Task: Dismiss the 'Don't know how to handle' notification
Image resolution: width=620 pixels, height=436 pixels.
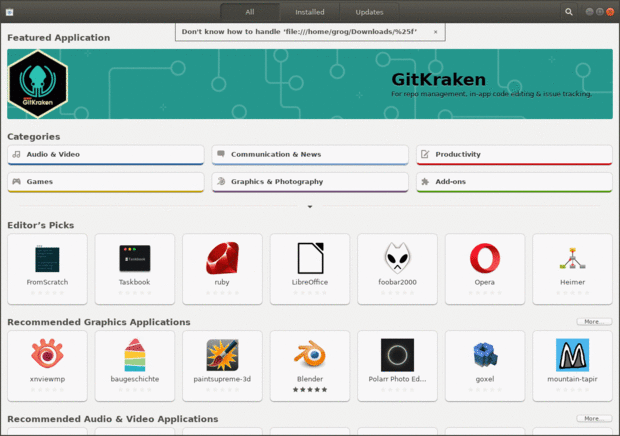Action: (435, 31)
